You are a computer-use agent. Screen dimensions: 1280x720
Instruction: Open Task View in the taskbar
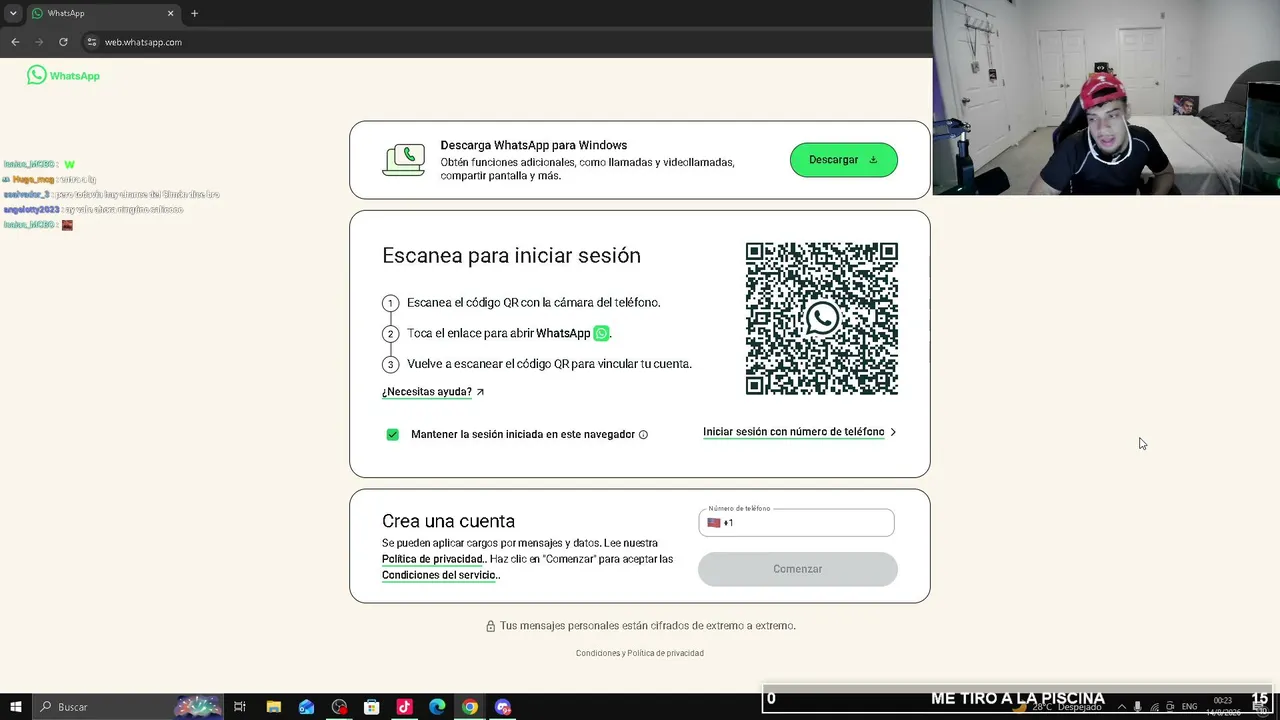240,707
